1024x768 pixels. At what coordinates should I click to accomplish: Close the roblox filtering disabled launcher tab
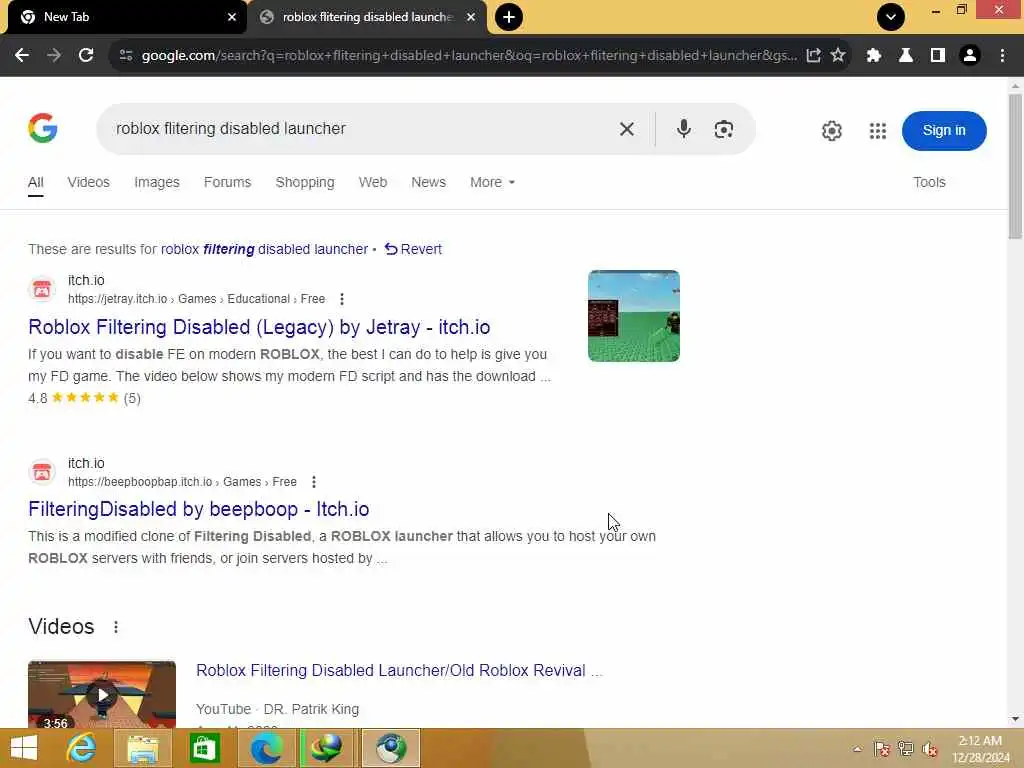coord(471,17)
